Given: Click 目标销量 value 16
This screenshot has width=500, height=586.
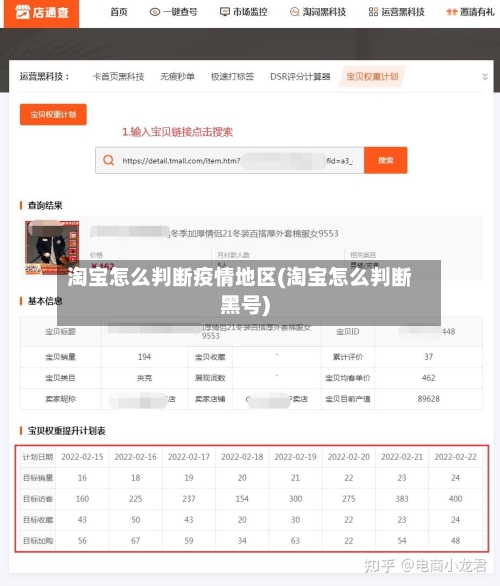Looking at the screenshot, I should pyautogui.click(x=82, y=478).
